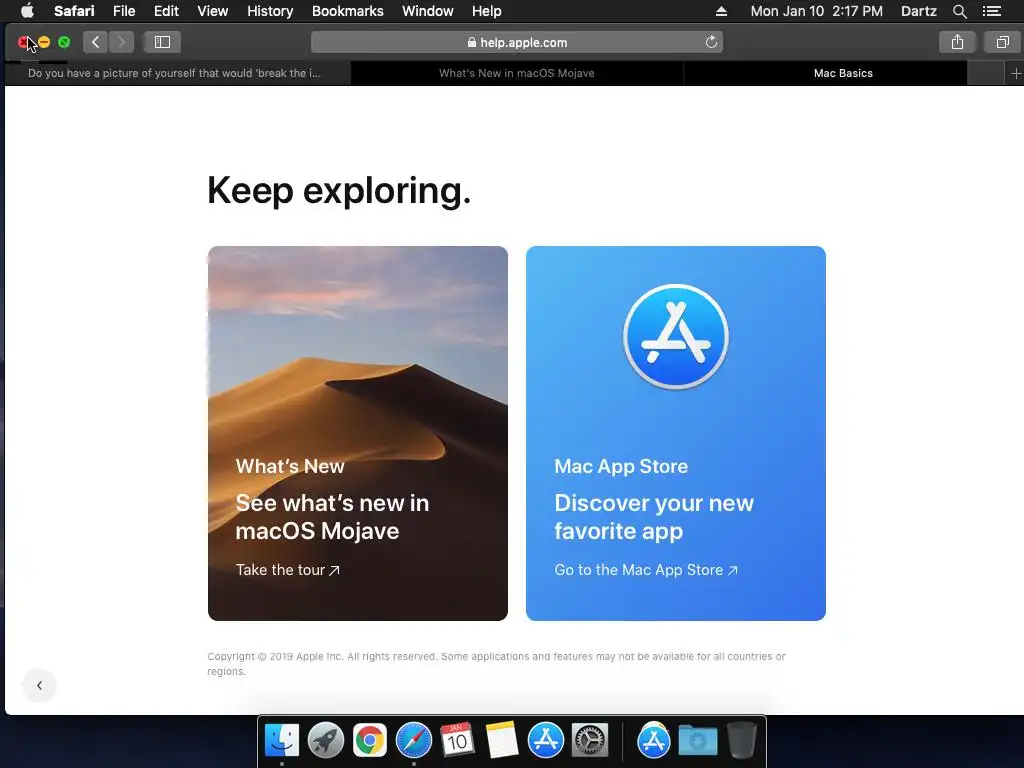
Task: Reload the help.apple.com page
Action: (x=711, y=42)
